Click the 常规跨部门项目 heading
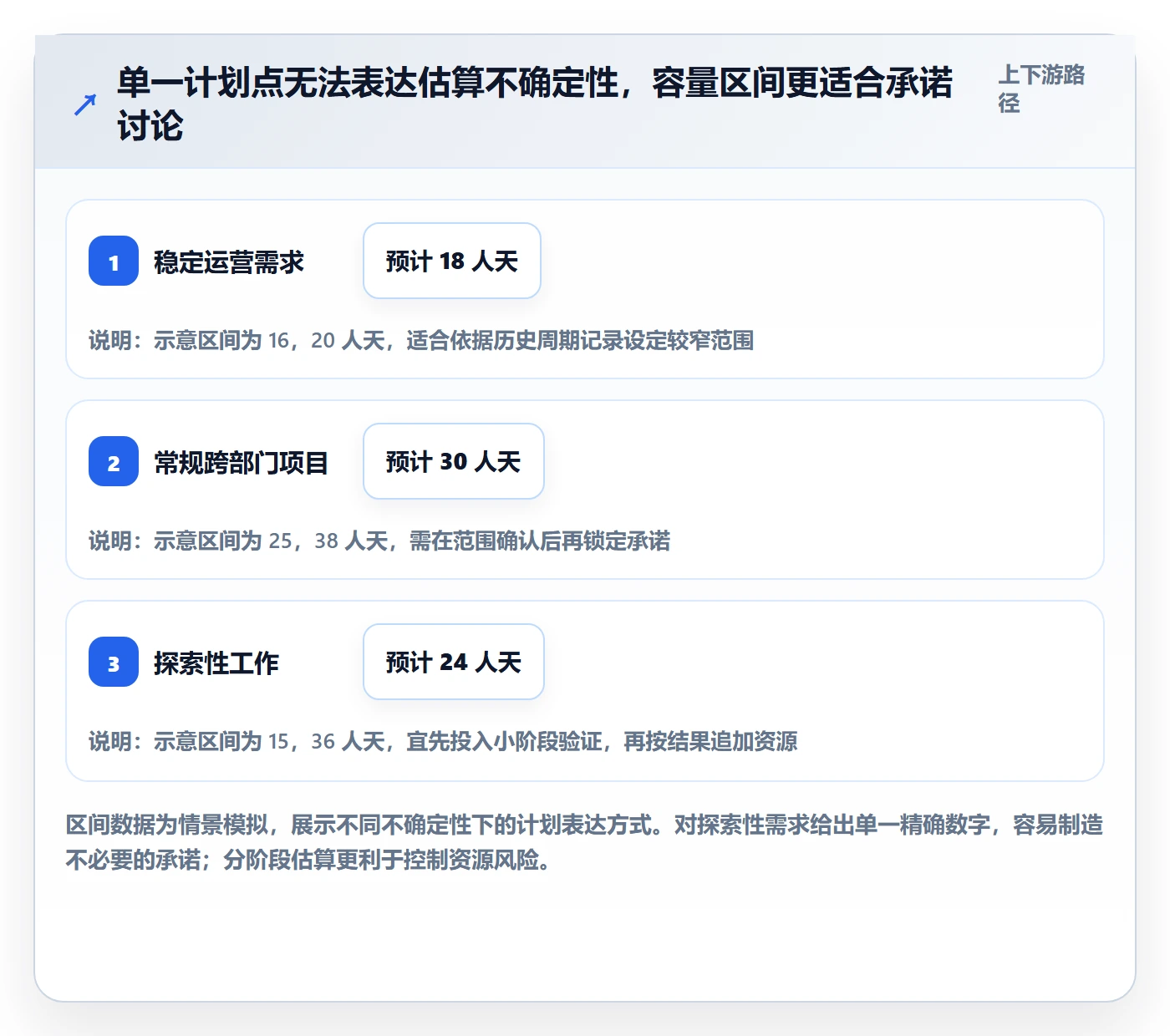The width and height of the screenshot is (1170, 1036). (x=242, y=462)
